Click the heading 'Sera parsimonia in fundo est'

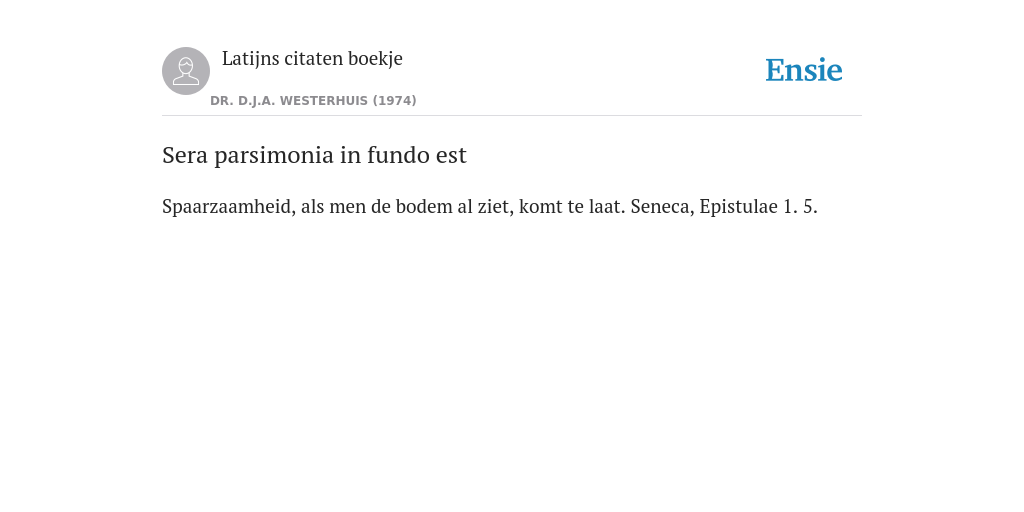click(x=314, y=155)
